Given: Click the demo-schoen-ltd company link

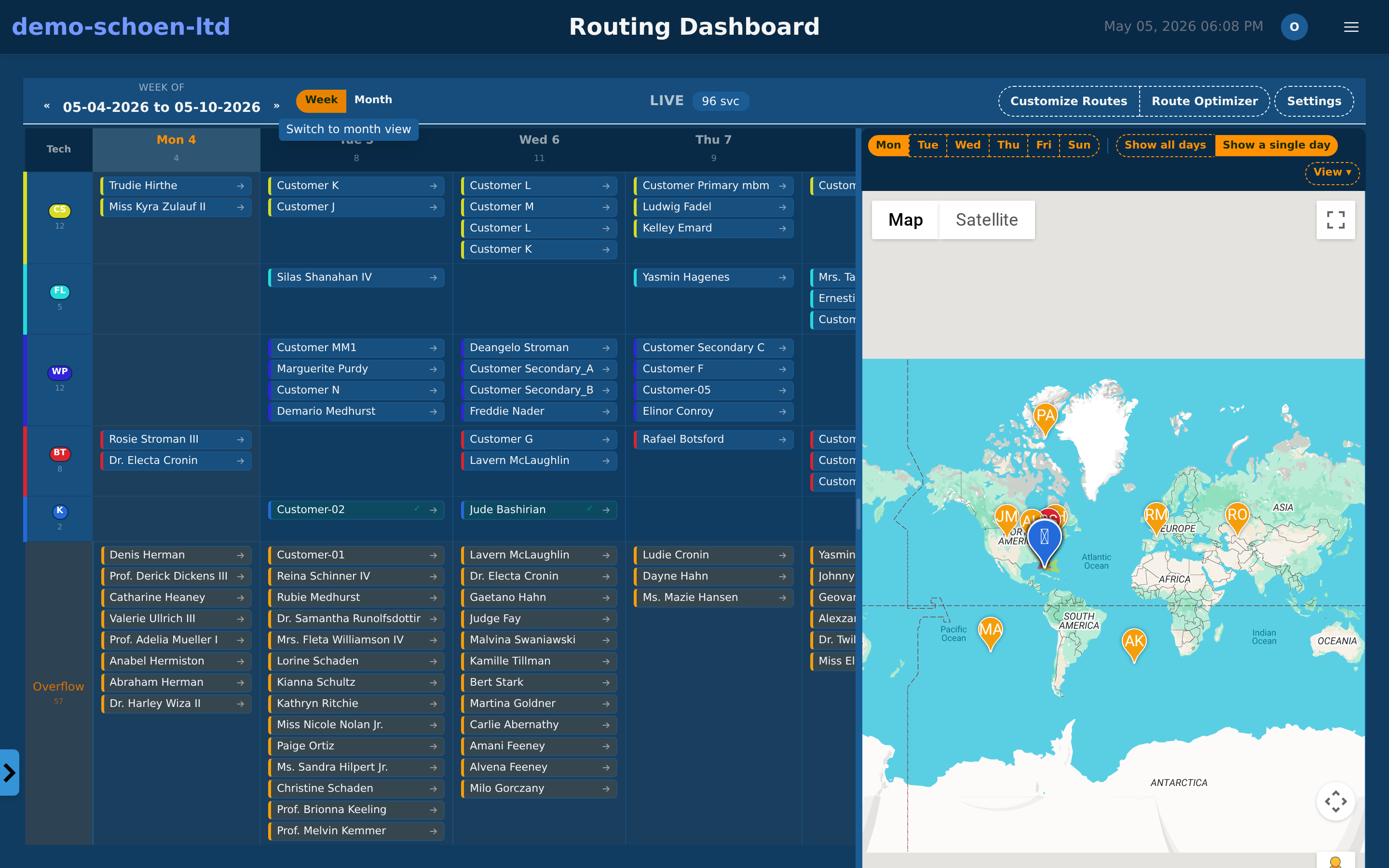Looking at the screenshot, I should [121, 27].
